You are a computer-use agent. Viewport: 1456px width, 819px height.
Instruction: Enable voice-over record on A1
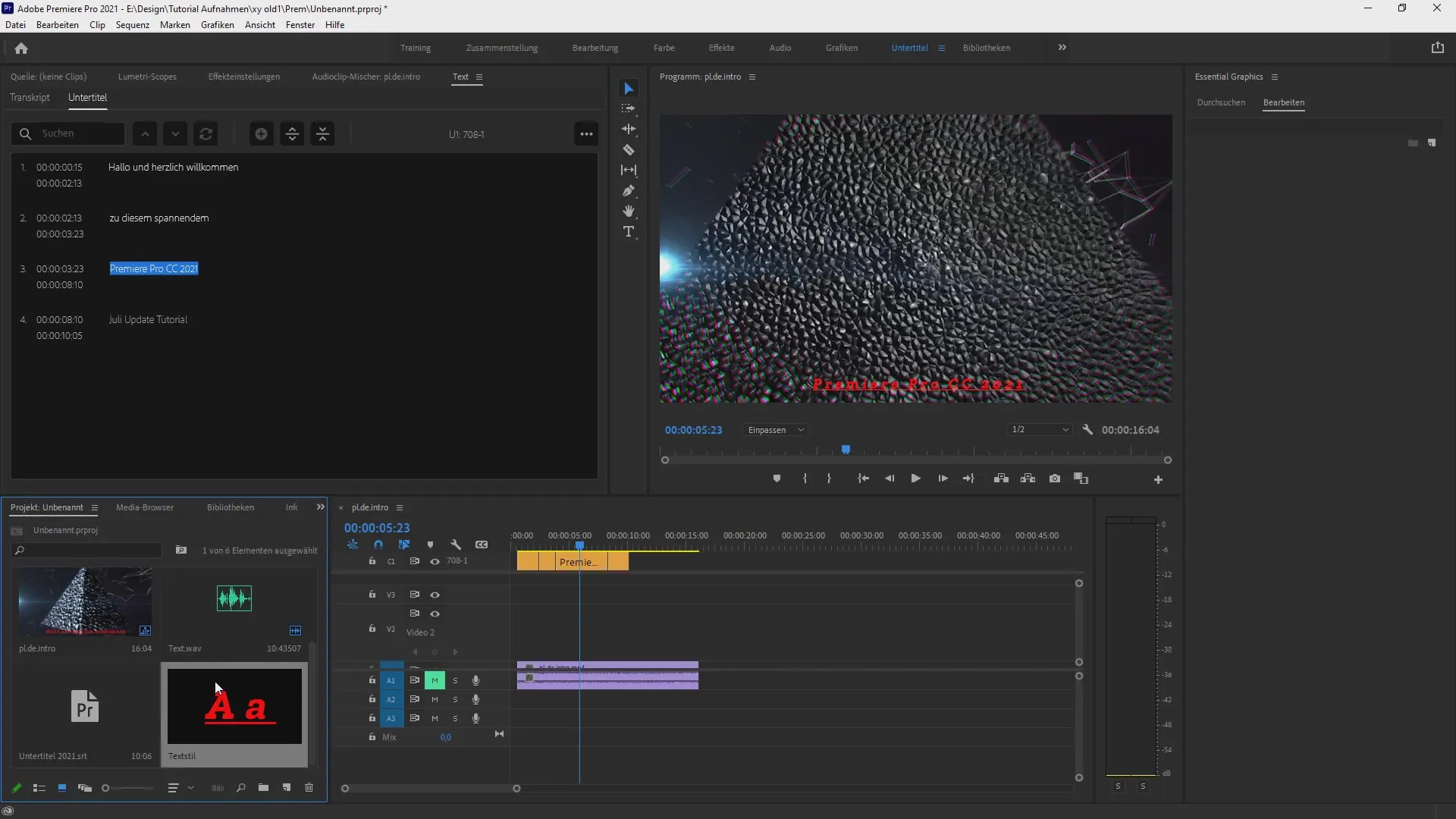pos(475,680)
